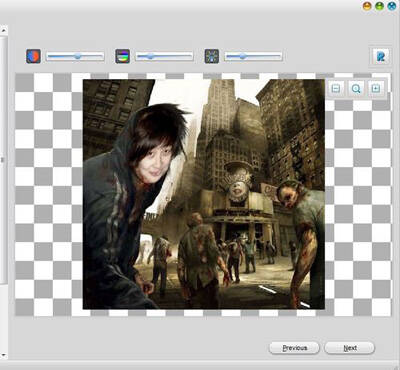The image size is (400, 370).
Task: Click the color balance slider handle
Action: (78, 56)
